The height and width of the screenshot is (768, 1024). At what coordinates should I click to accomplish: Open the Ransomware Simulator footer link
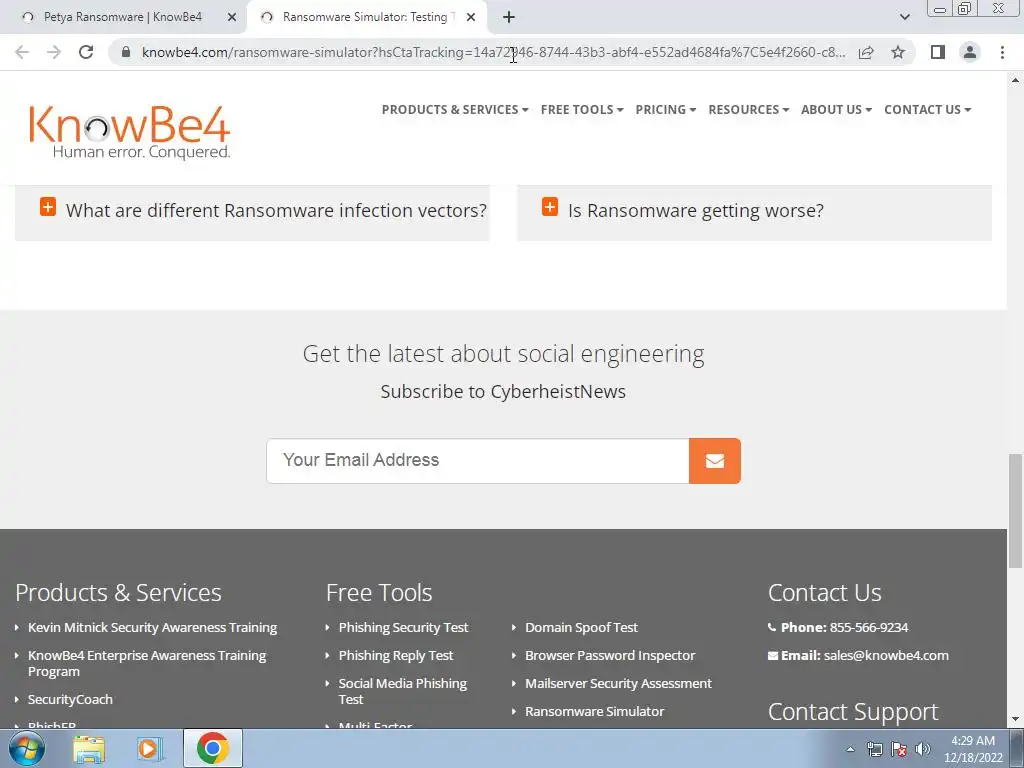[x=594, y=712]
